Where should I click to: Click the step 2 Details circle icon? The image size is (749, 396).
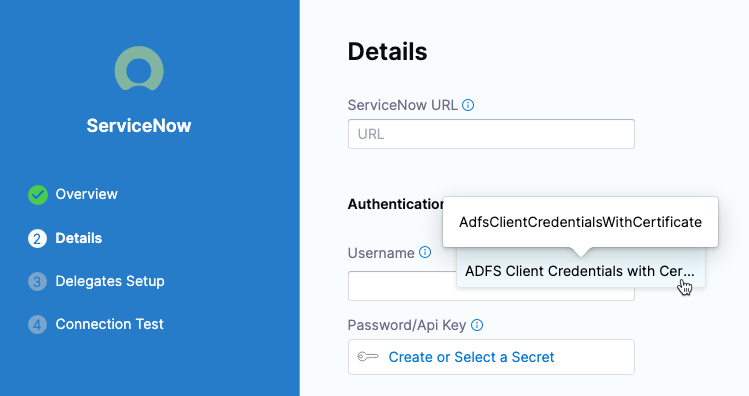[37, 238]
